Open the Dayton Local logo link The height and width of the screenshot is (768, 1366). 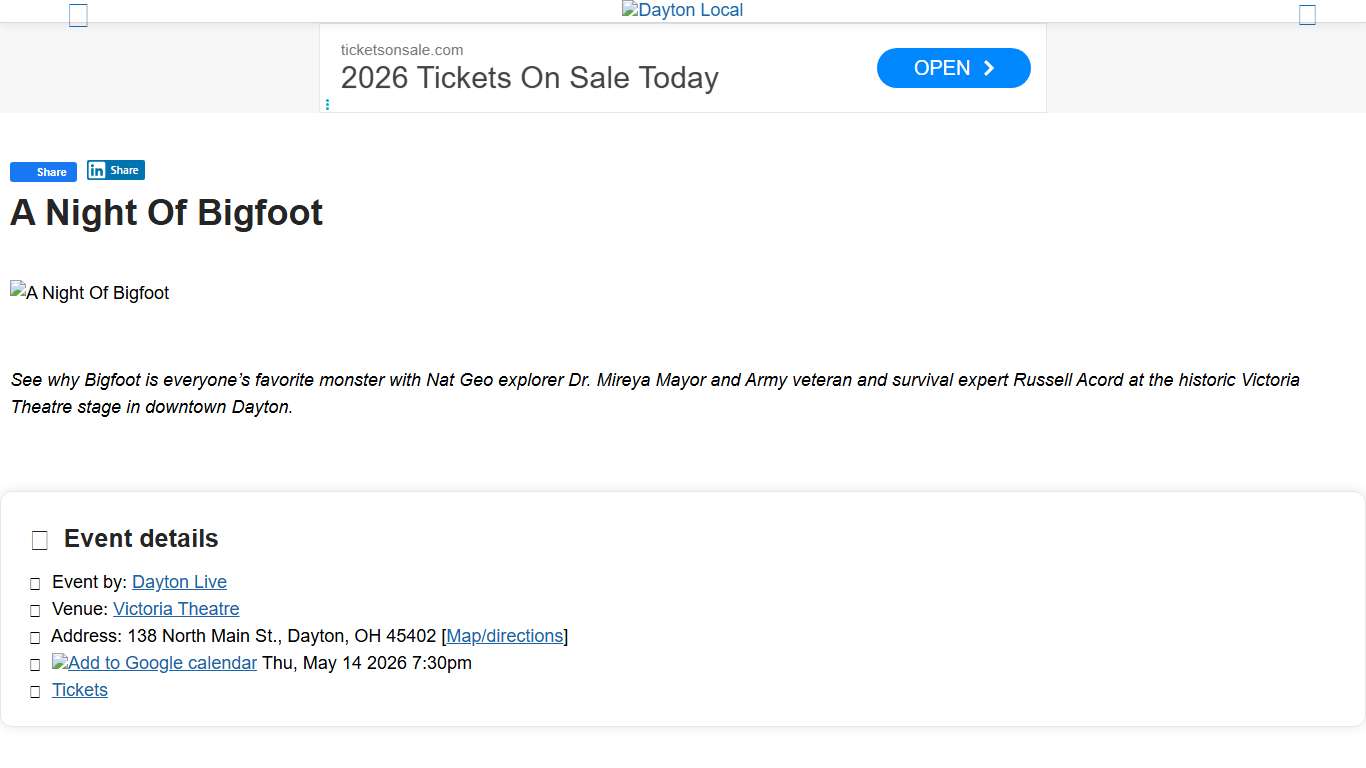pyautogui.click(x=682, y=11)
